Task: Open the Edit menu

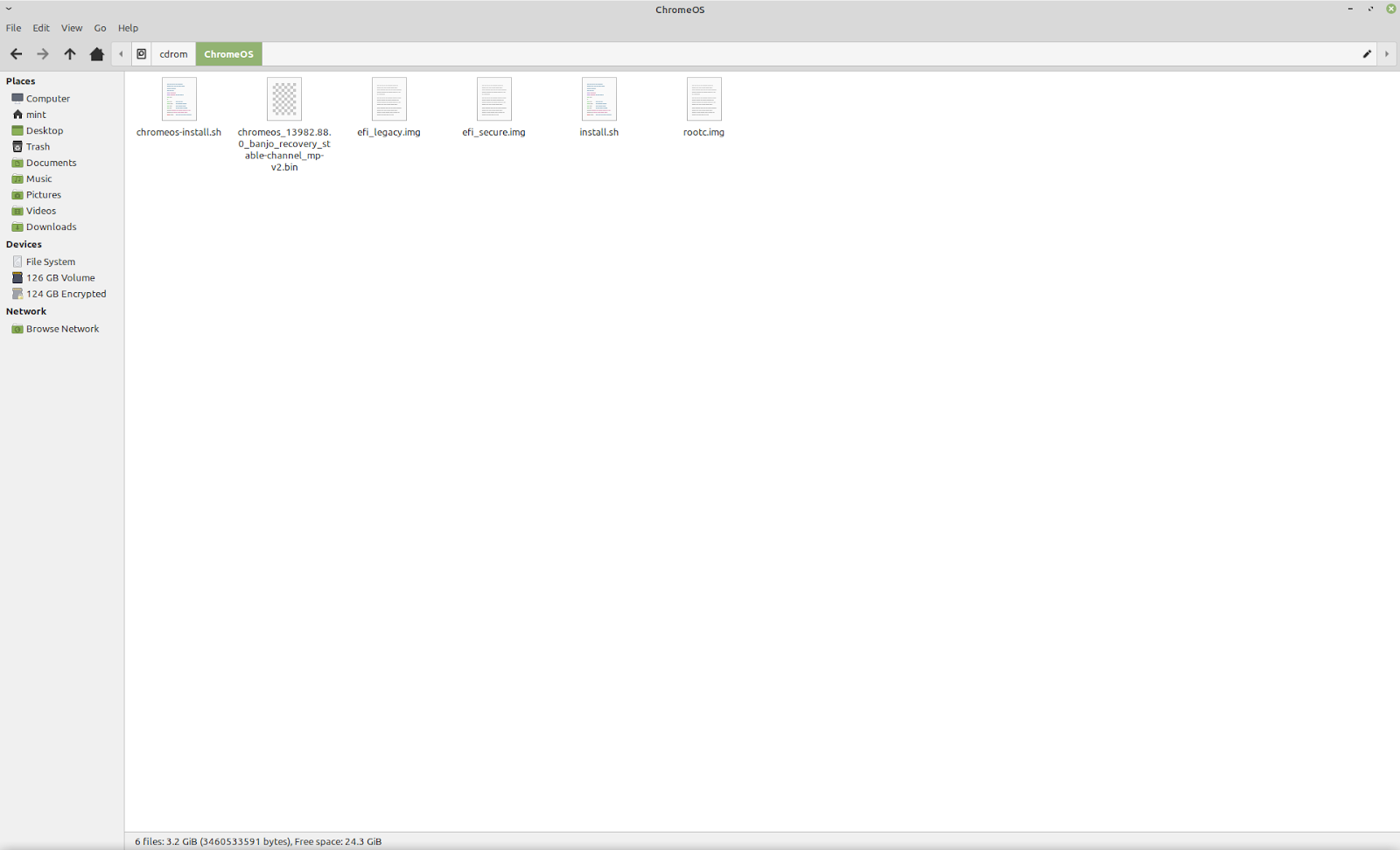Action: click(41, 28)
